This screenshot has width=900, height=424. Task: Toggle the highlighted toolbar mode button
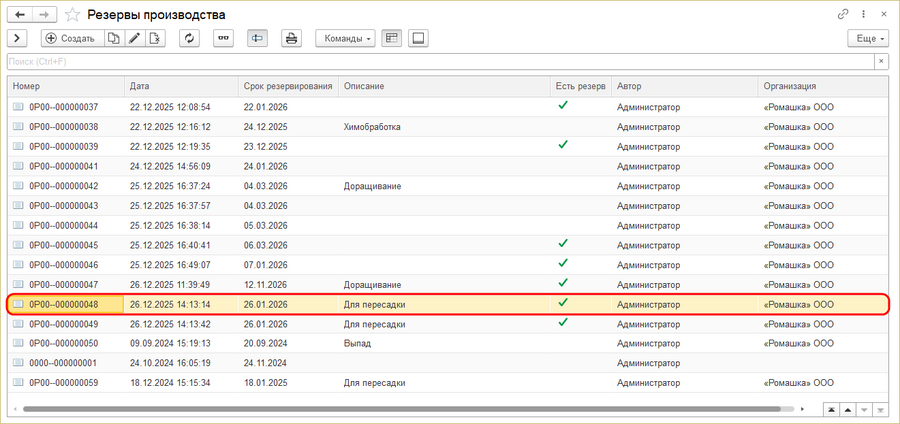[x=257, y=38]
